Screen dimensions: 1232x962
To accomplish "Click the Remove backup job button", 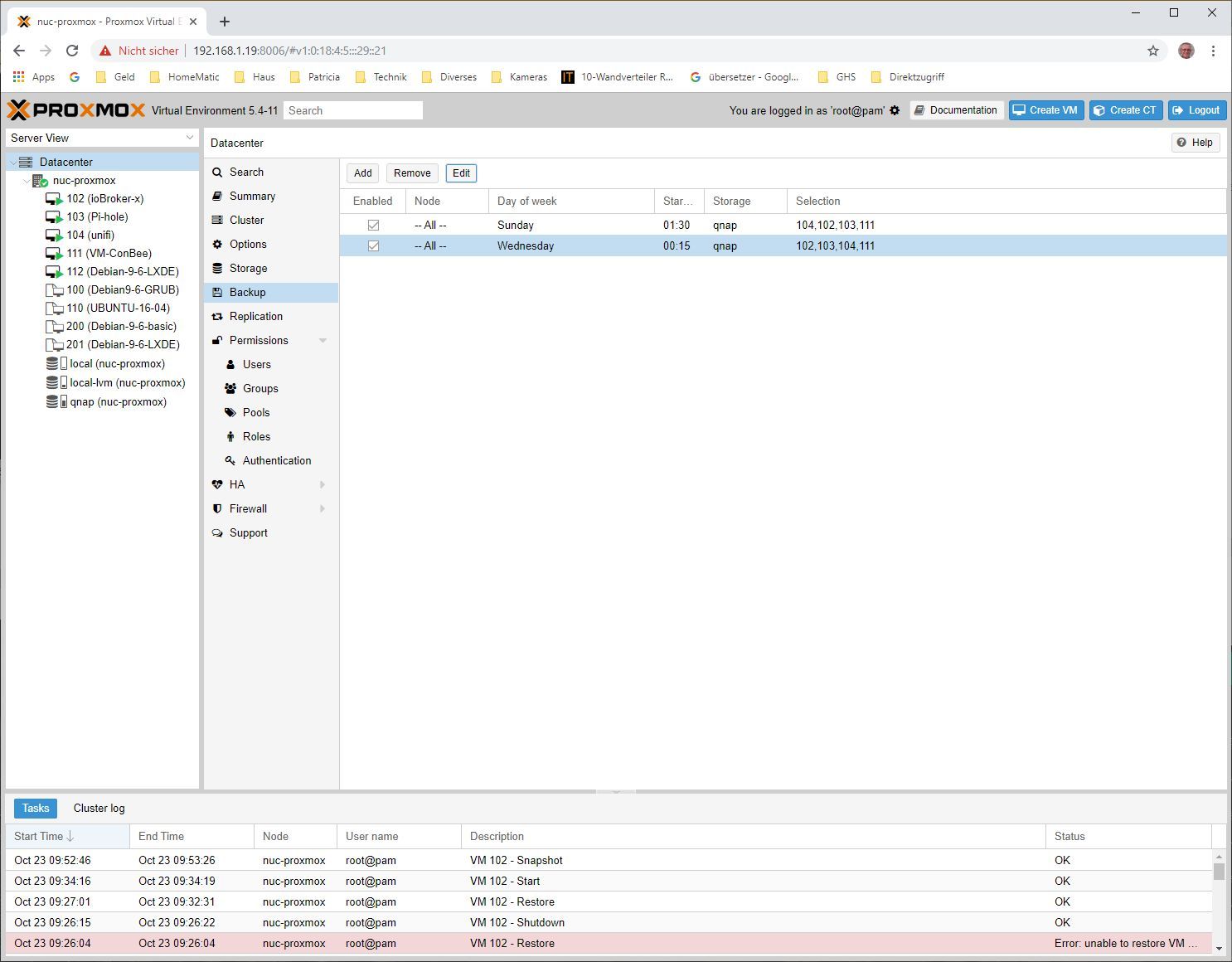I will (x=412, y=173).
